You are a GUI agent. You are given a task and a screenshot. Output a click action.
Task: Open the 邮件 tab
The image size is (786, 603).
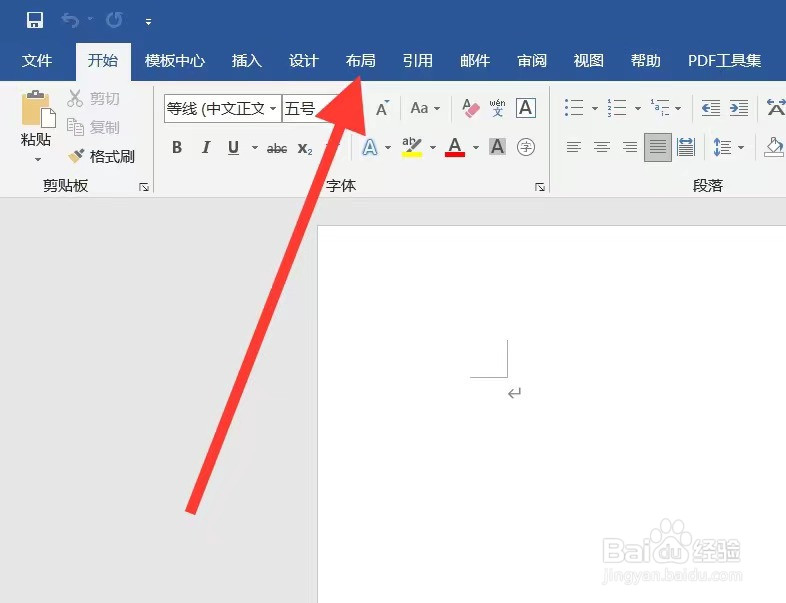tap(475, 61)
